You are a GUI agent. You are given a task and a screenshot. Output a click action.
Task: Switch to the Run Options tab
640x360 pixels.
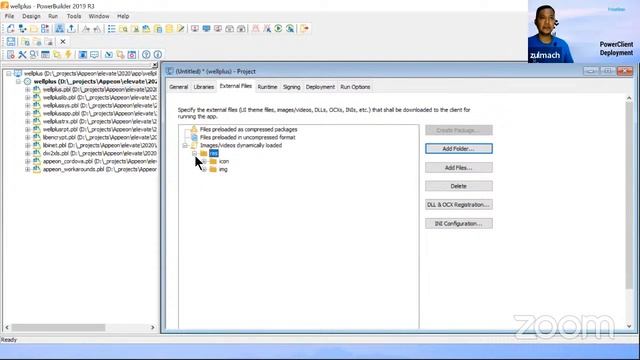pyautogui.click(x=355, y=87)
